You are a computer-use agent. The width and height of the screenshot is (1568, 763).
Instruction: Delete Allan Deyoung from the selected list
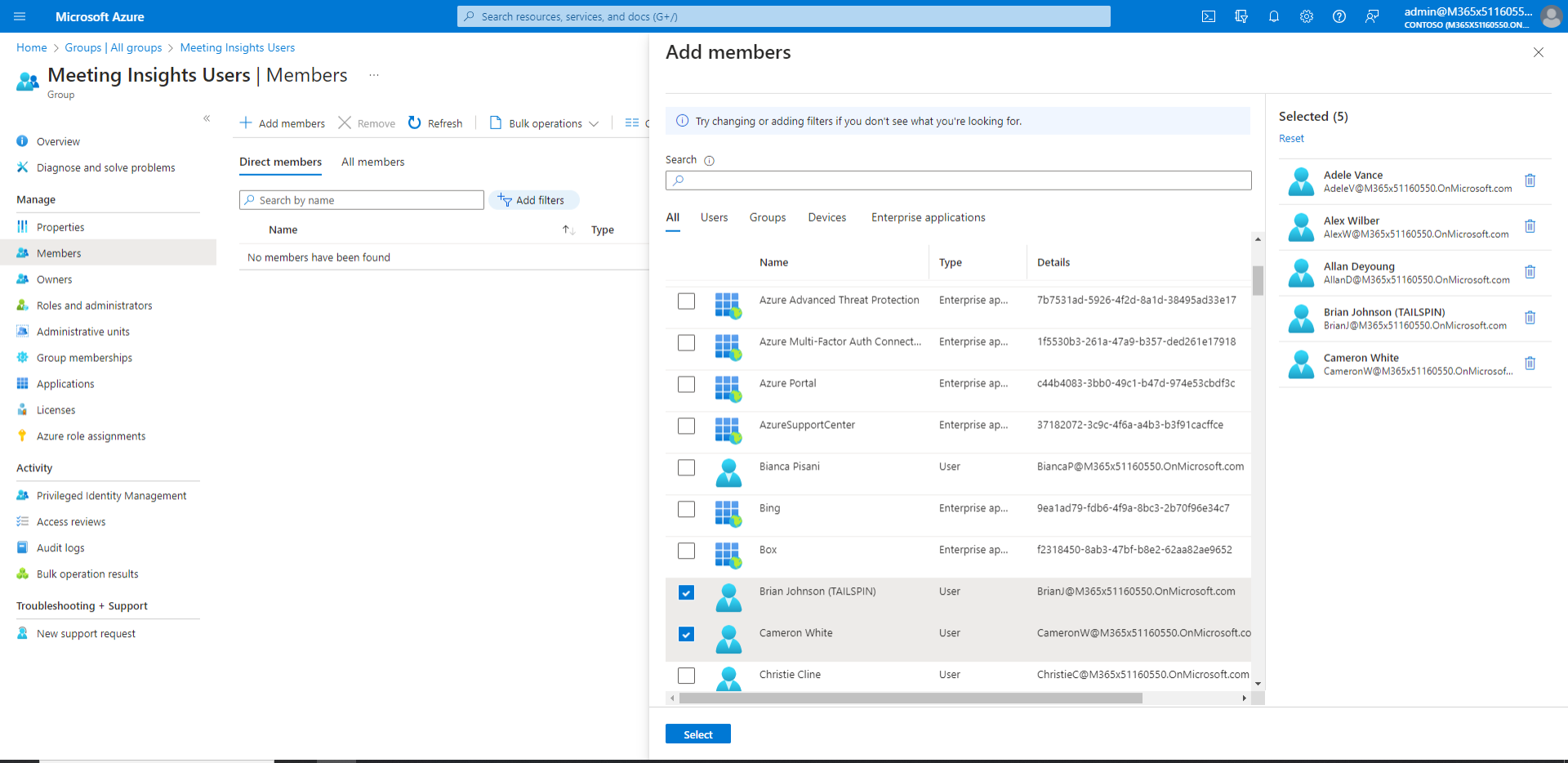point(1530,272)
